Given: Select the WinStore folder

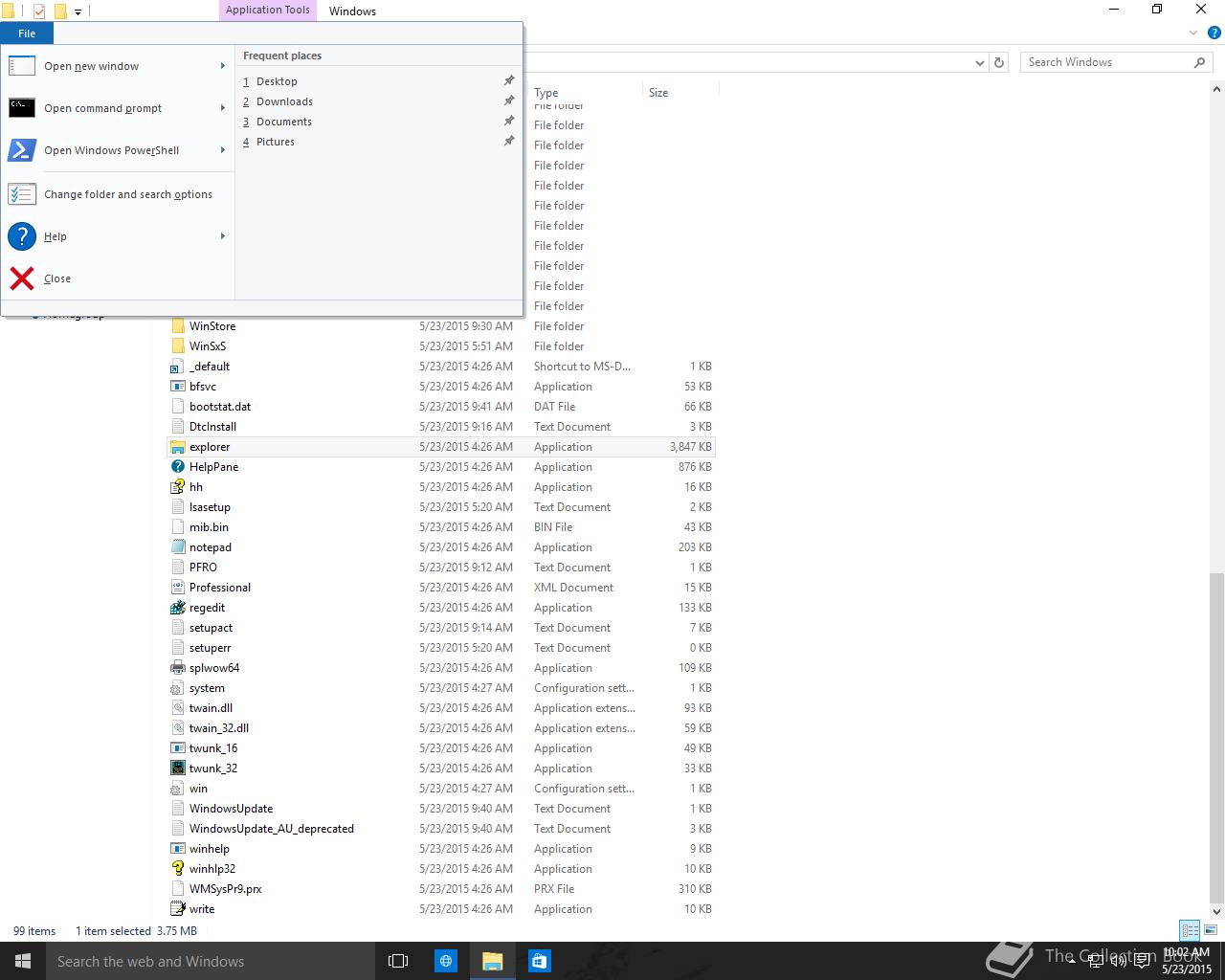Looking at the screenshot, I should pos(212,326).
